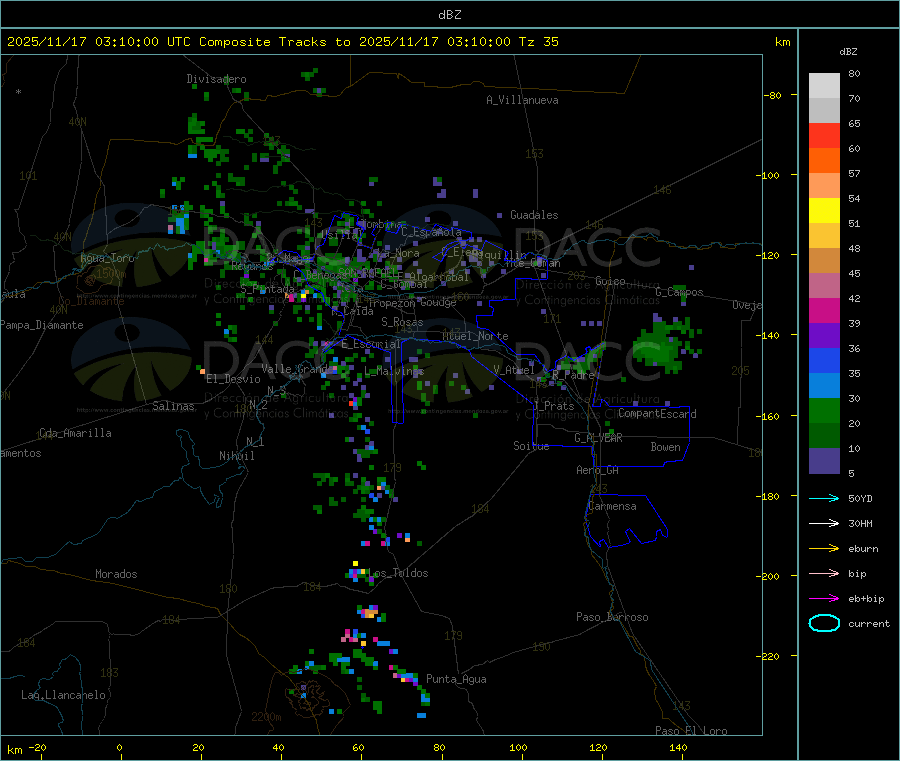Click the pink bip arrow in legend
The width and height of the screenshot is (900, 761).
824,573
